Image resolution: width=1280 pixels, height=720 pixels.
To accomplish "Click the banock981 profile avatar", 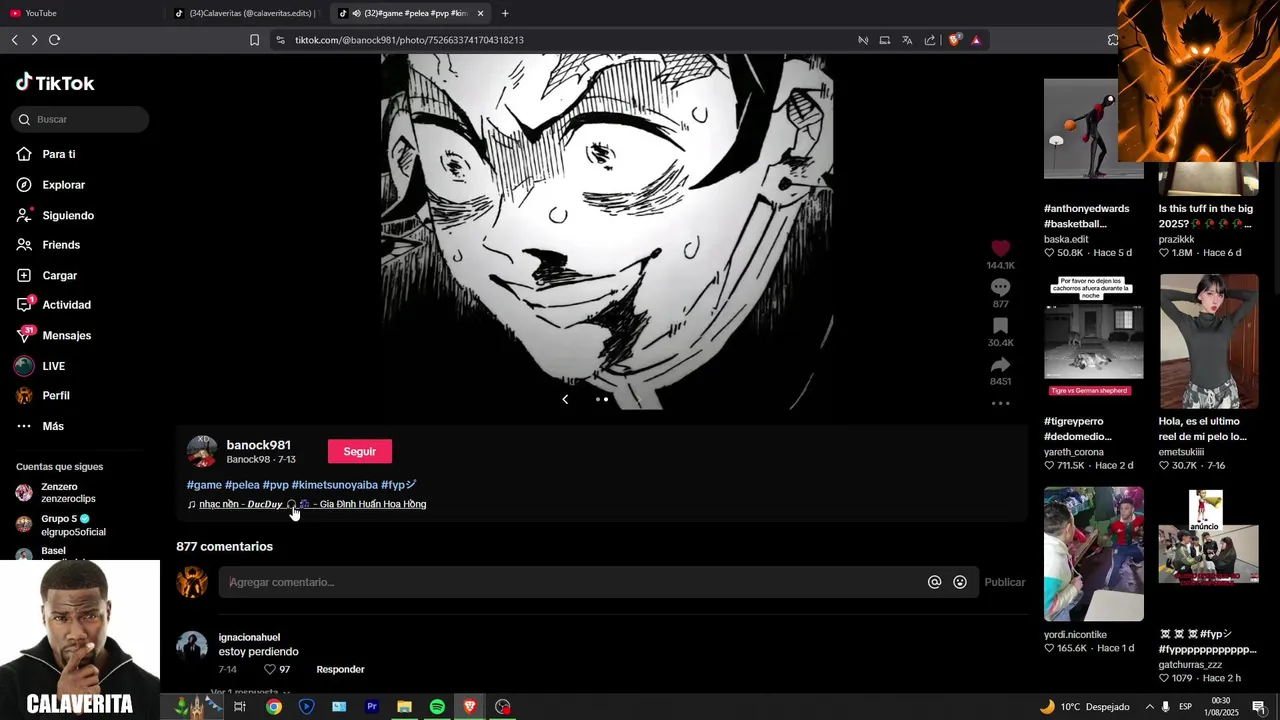I will tap(202, 451).
